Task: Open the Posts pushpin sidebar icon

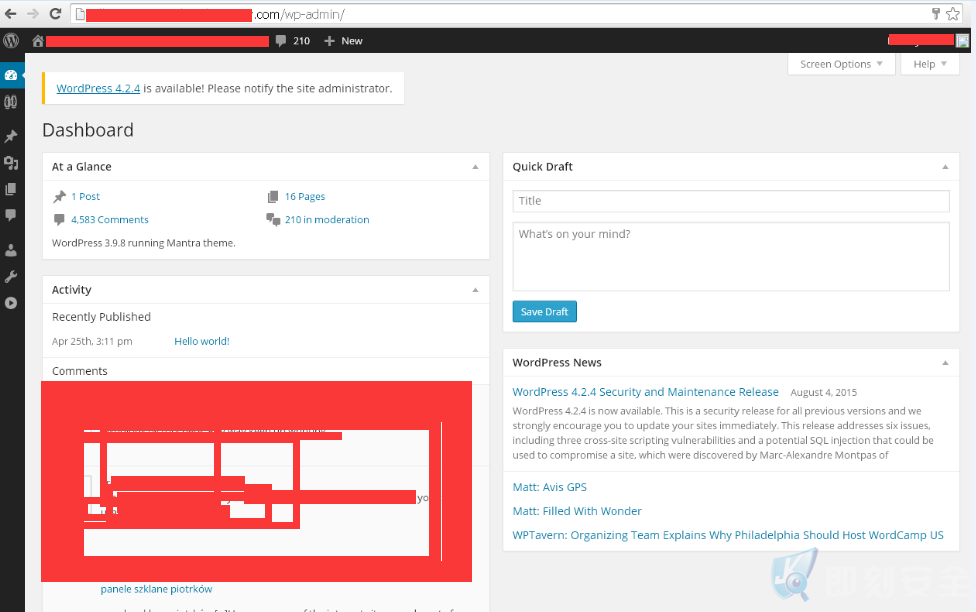Action: tap(11, 136)
